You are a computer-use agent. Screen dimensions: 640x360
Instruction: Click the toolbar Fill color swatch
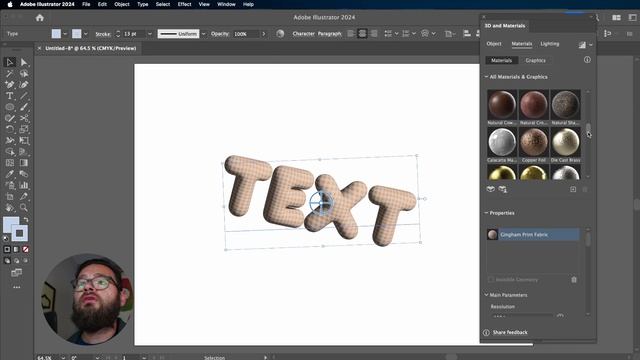pyautogui.click(x=11, y=225)
